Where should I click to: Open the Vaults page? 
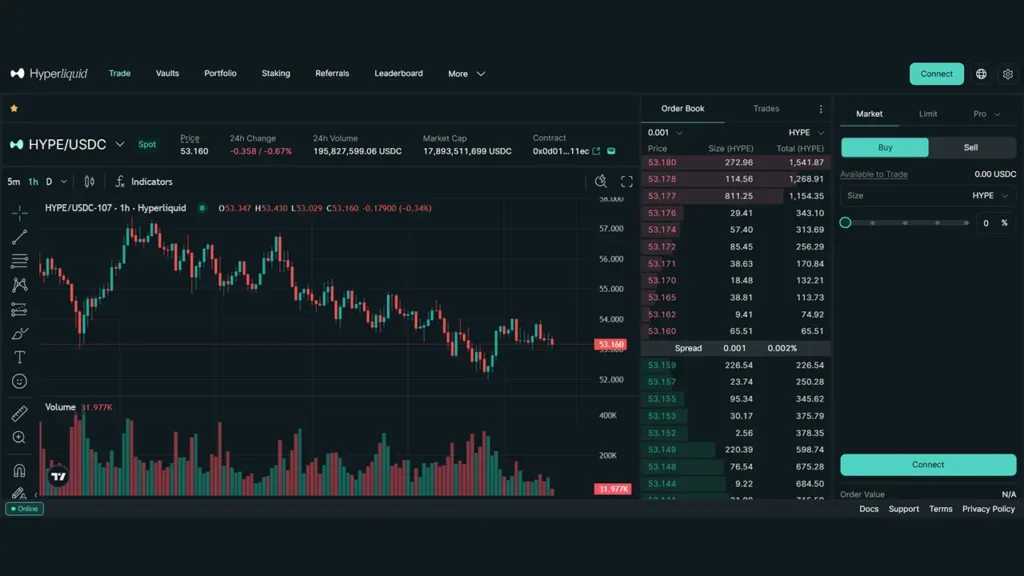(x=167, y=73)
